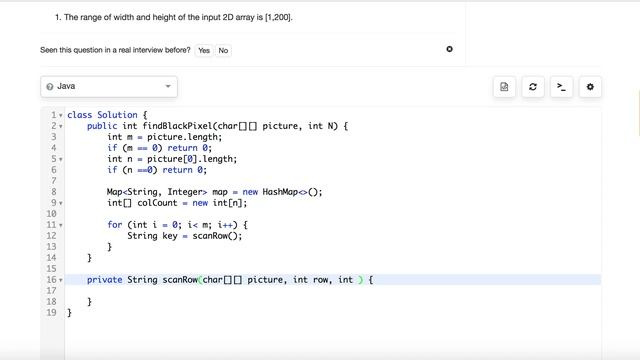
Task: Place cursor inside scanRow parameter list after 'int'
Action: [x=356, y=280]
